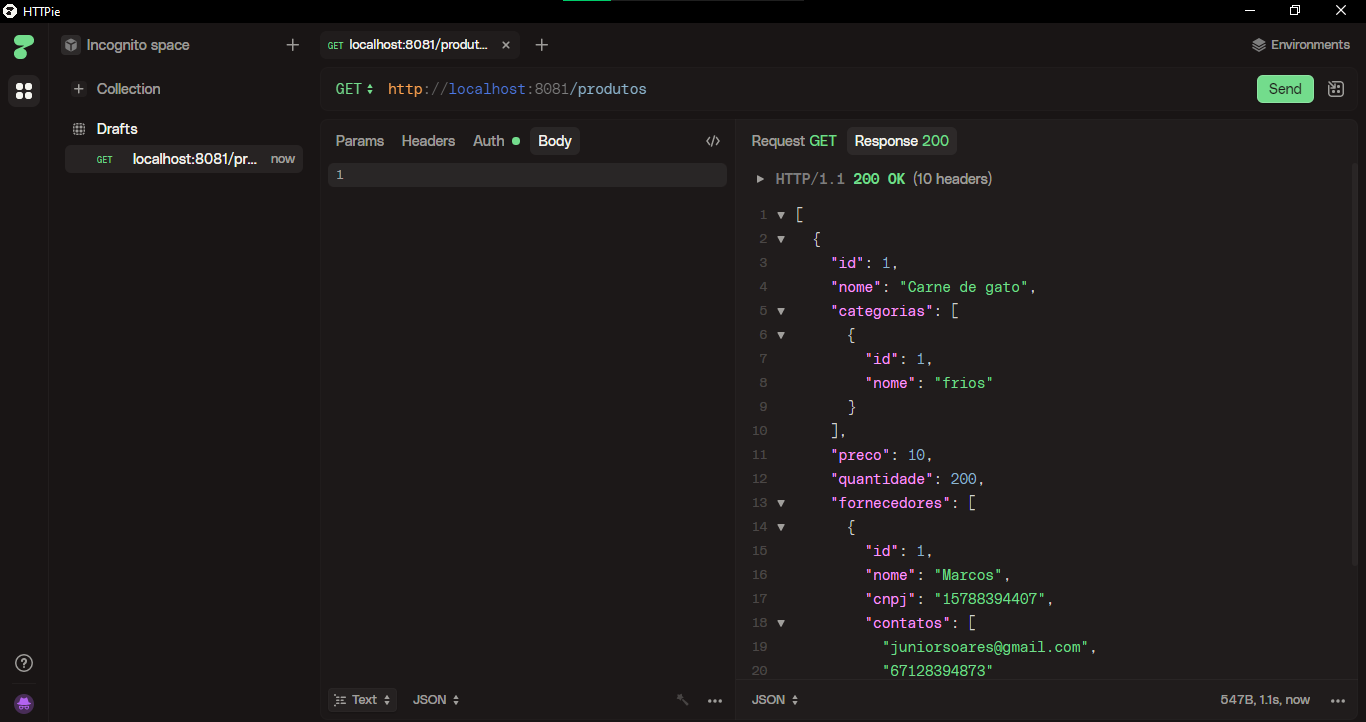The width and height of the screenshot is (1366, 722).
Task: Switch to the Headers tab
Action: coord(428,141)
